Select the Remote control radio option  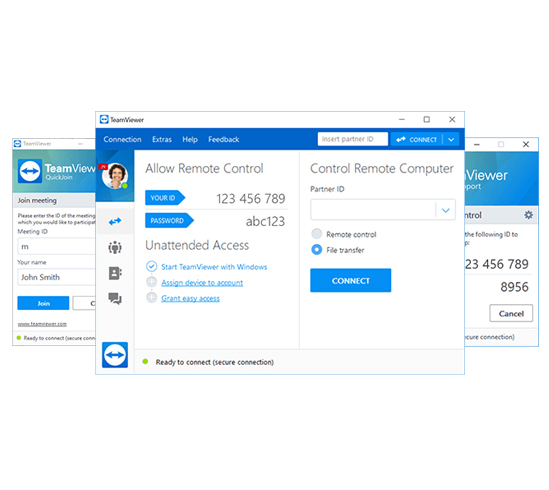coord(317,234)
